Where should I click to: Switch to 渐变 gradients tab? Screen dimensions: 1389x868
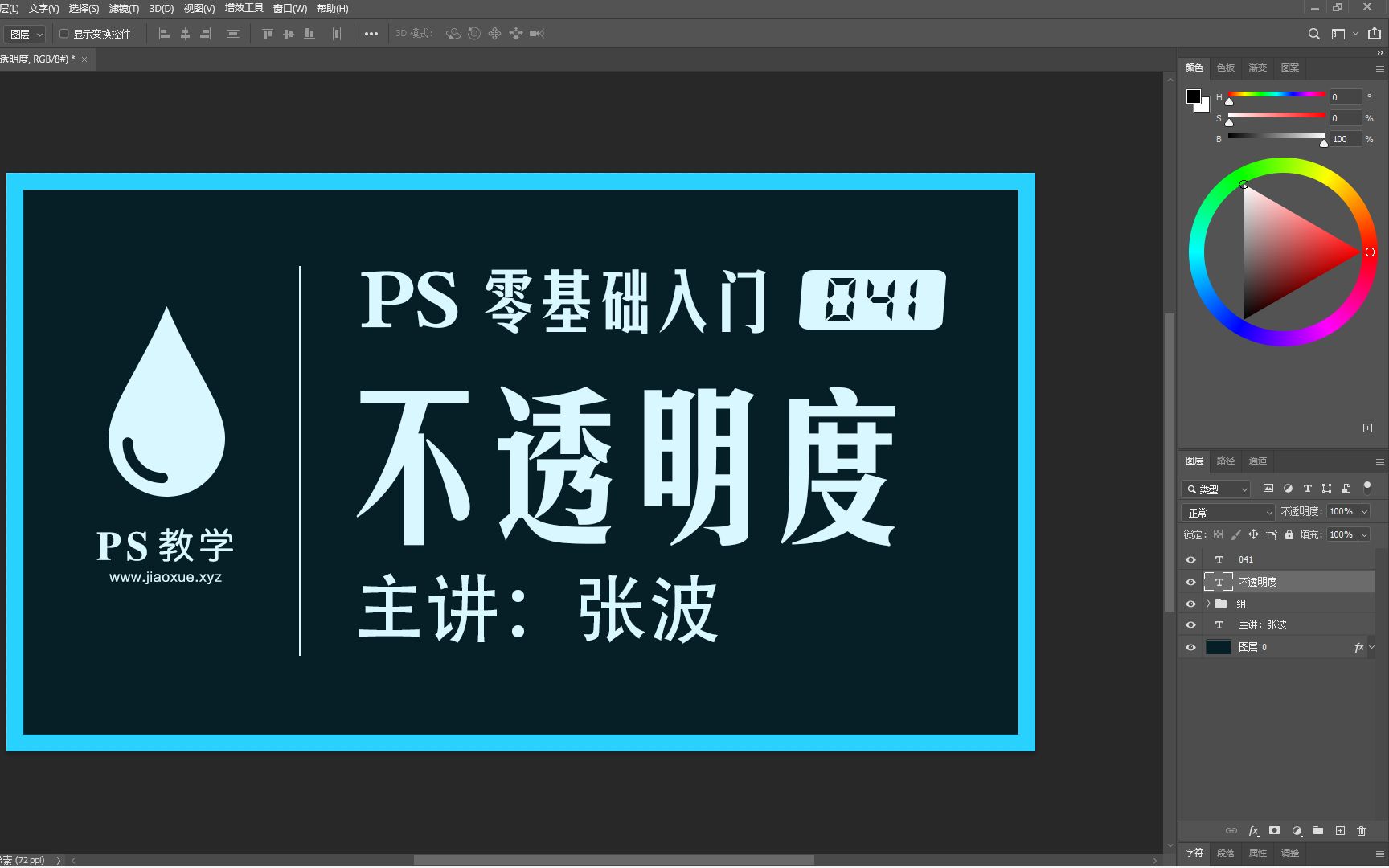pyautogui.click(x=1258, y=68)
